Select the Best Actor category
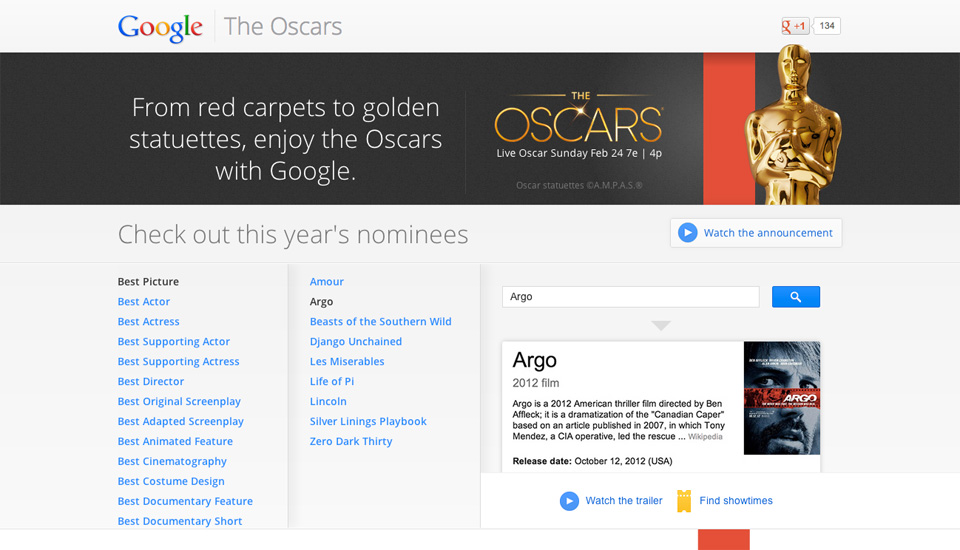Screen dimensions: 960x550 144,301
